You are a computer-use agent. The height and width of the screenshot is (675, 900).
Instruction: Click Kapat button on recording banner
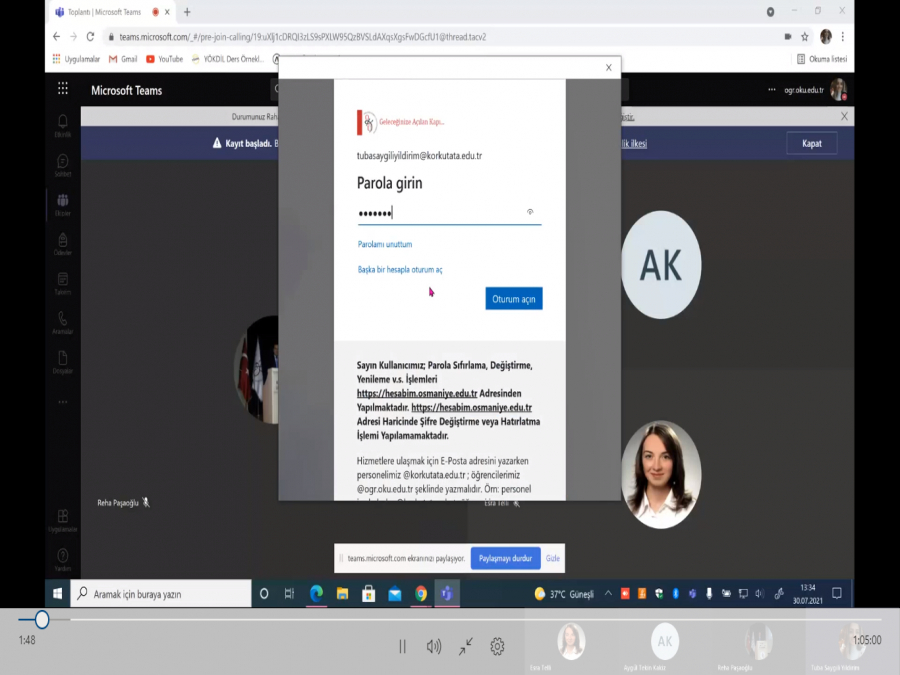[812, 143]
